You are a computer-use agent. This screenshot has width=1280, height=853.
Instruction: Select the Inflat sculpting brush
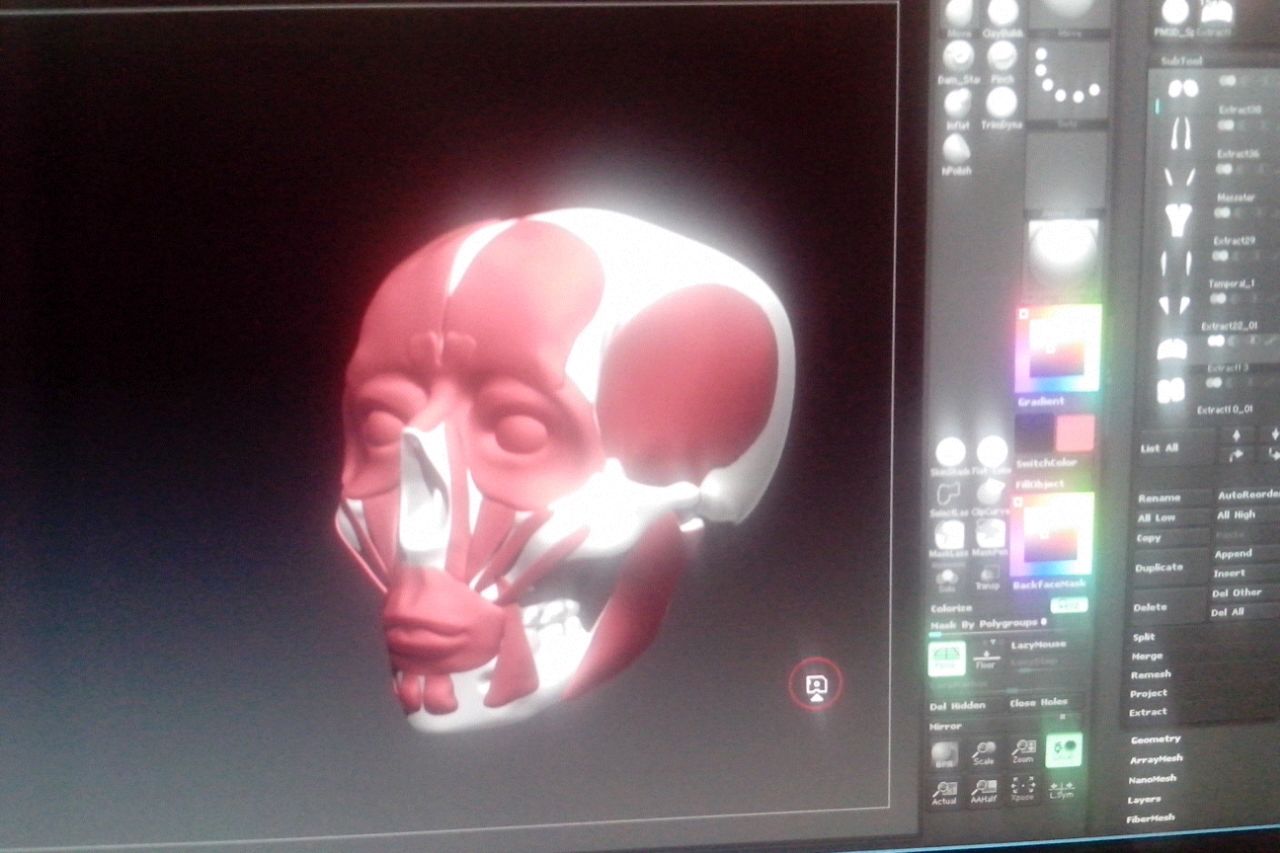(957, 104)
